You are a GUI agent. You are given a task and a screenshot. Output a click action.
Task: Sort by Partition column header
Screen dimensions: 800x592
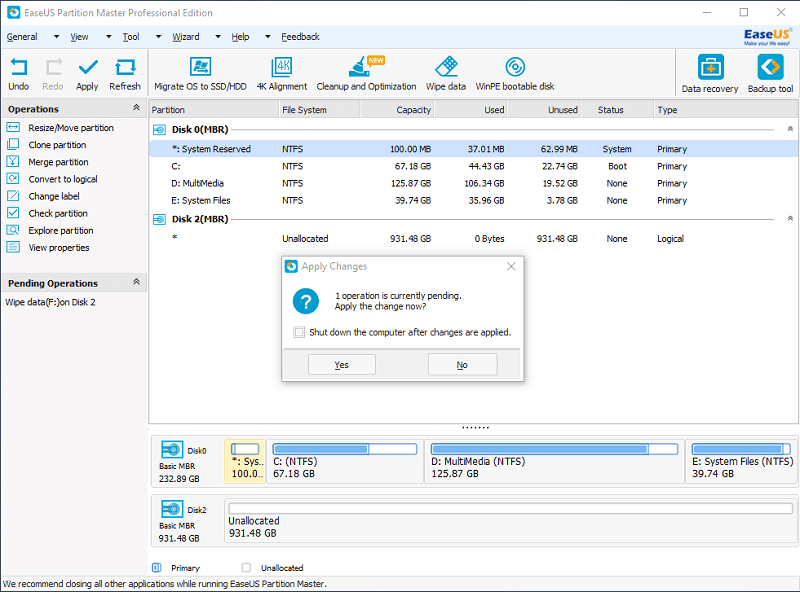click(x=214, y=110)
